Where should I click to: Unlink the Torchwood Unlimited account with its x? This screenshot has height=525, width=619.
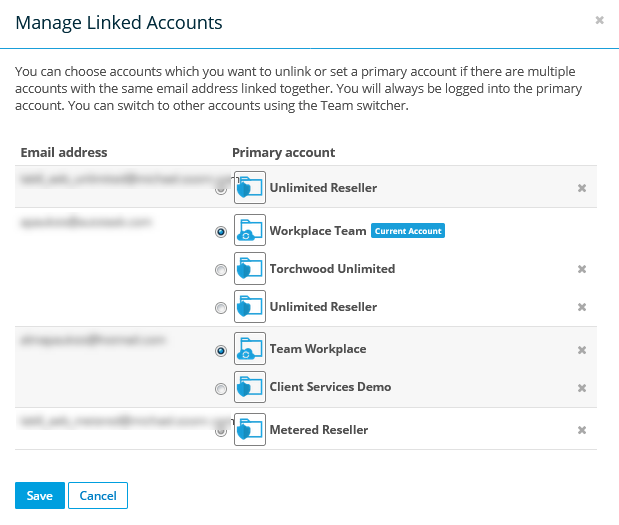582,269
